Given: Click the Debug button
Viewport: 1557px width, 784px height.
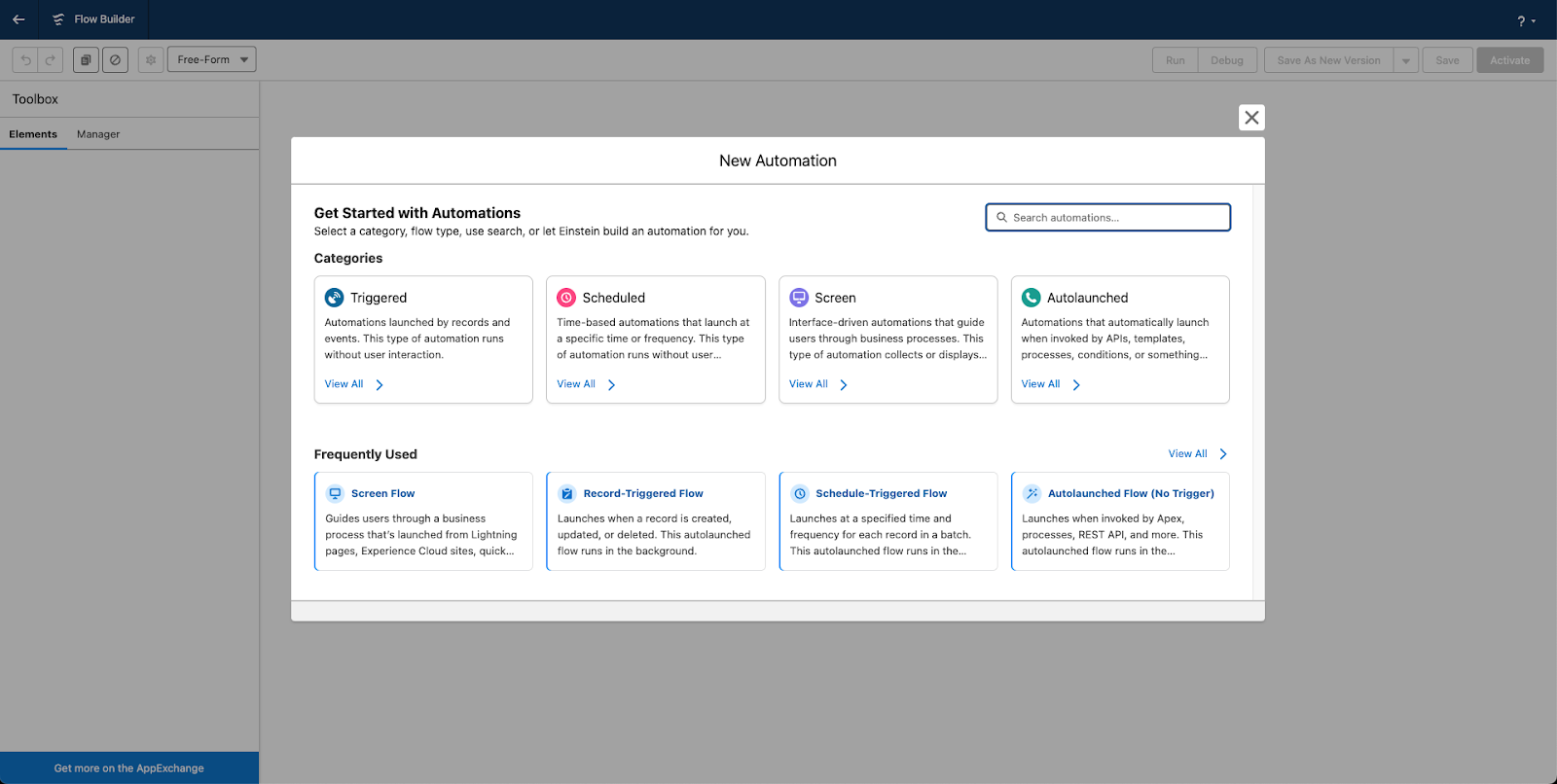Looking at the screenshot, I should [x=1227, y=60].
